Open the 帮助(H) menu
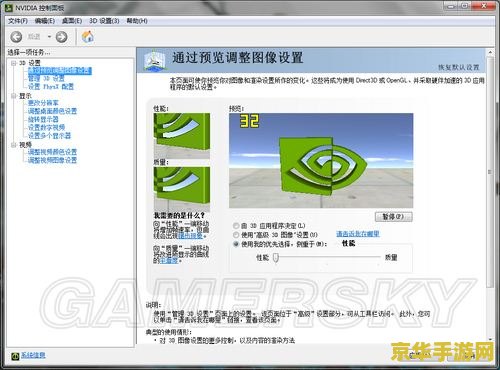Viewport: 500px width, 370px height. click(x=137, y=21)
